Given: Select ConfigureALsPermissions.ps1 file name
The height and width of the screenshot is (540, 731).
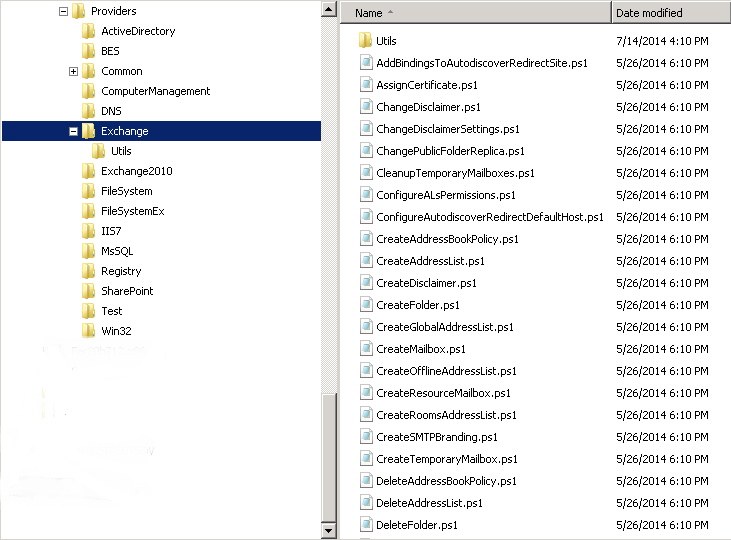Looking at the screenshot, I should (x=446, y=195).
